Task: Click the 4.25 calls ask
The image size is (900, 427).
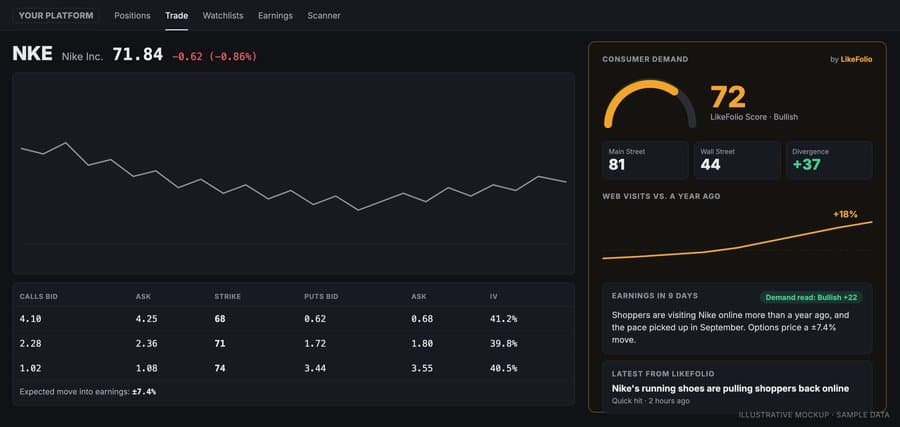Action: click(x=146, y=319)
